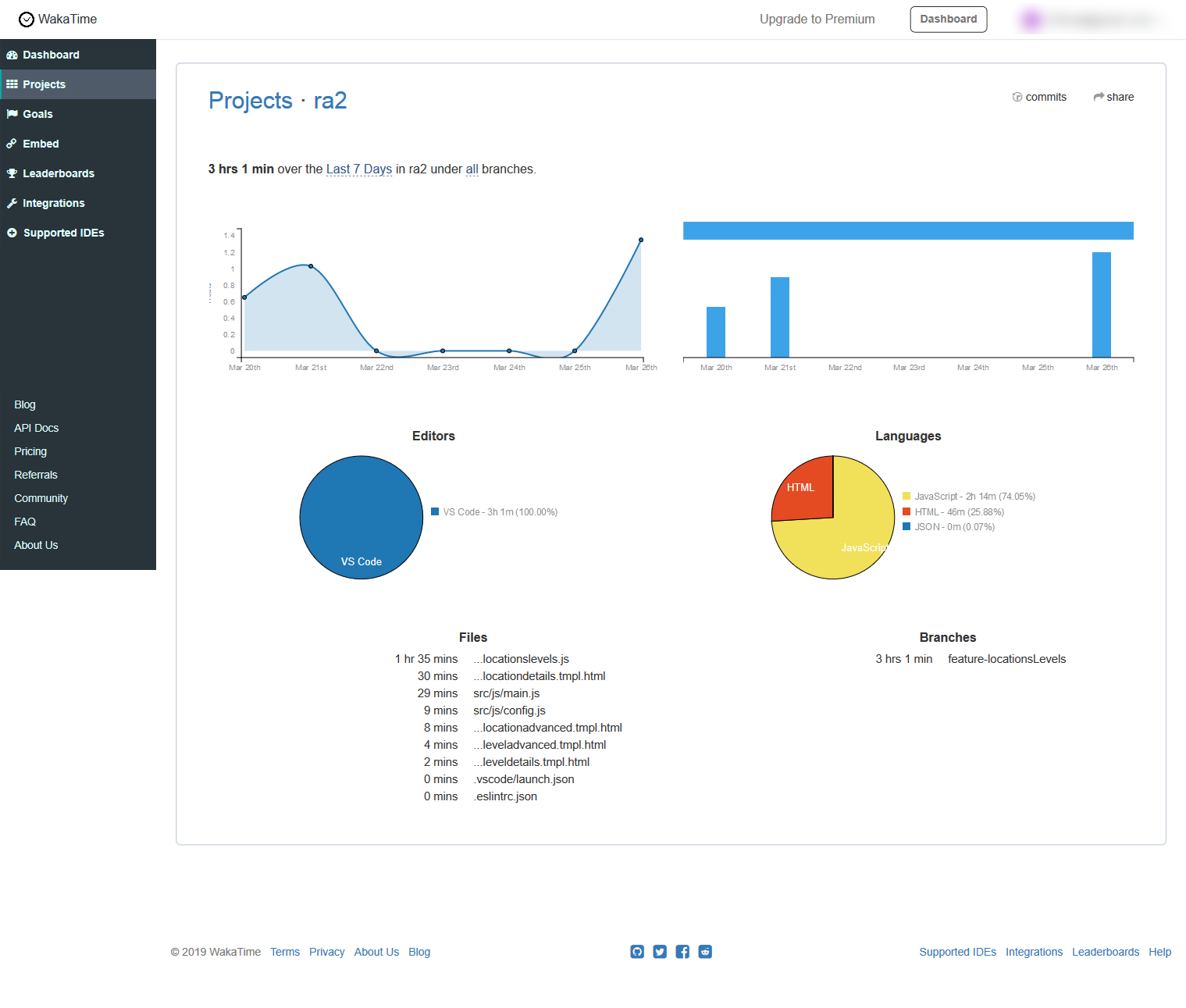This screenshot has width=1186, height=1008.
Task: Open the Privacy footer link
Action: [x=327, y=952]
